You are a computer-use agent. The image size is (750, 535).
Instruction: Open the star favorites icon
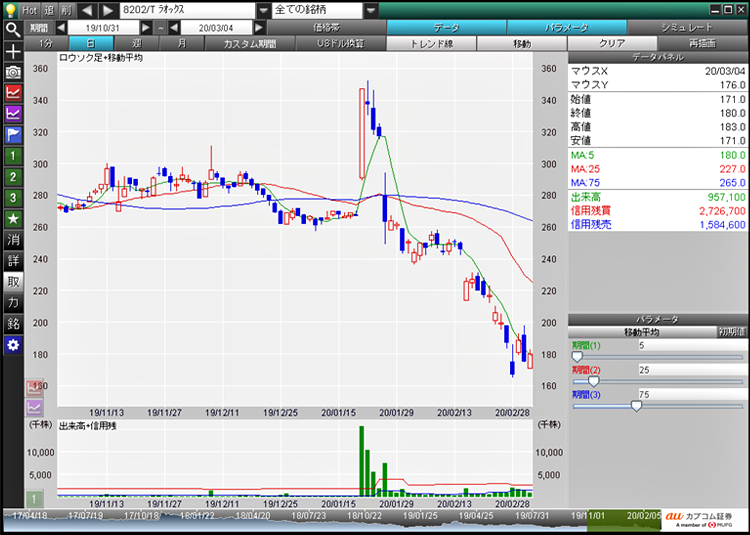(13, 218)
